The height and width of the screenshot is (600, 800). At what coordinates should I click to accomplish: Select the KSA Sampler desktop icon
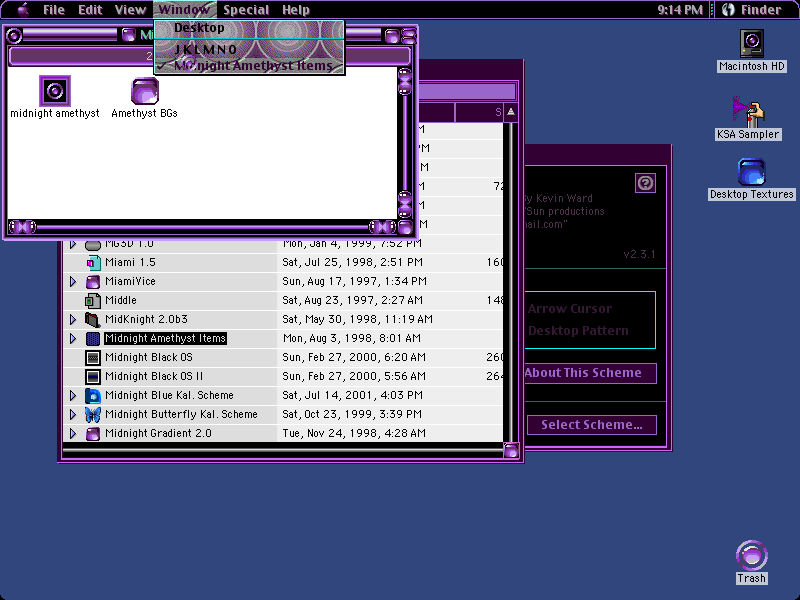pos(748,111)
